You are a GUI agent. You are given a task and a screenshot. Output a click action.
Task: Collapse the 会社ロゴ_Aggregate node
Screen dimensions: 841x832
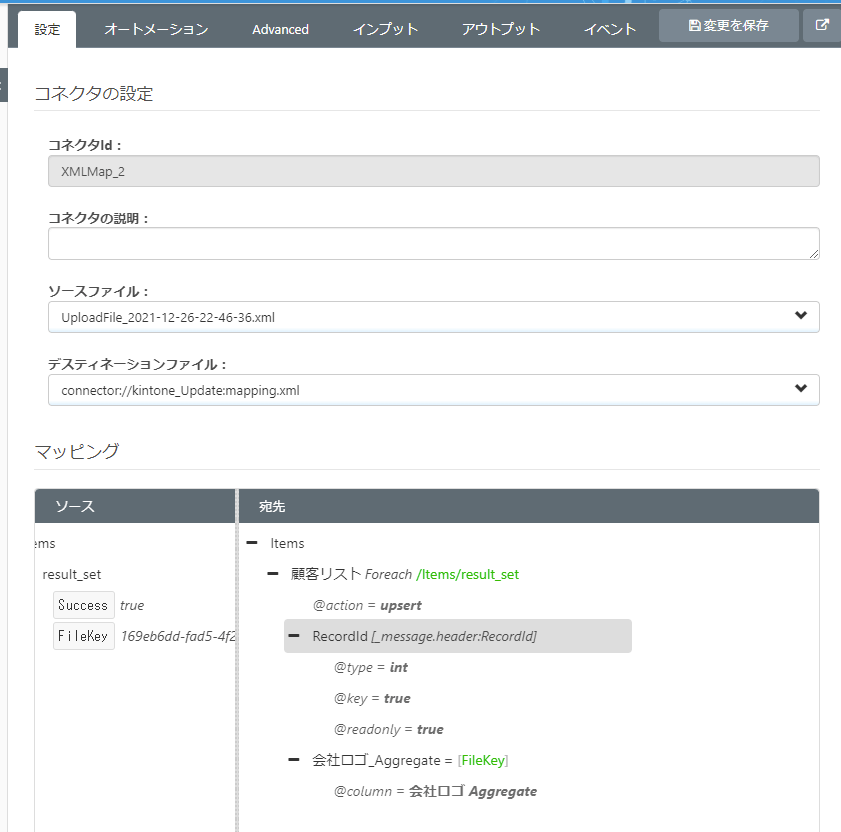[294, 760]
